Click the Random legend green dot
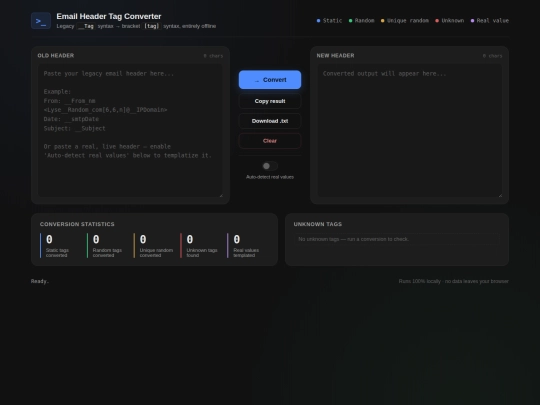Image resolution: width=540 pixels, height=405 pixels. coord(350,21)
